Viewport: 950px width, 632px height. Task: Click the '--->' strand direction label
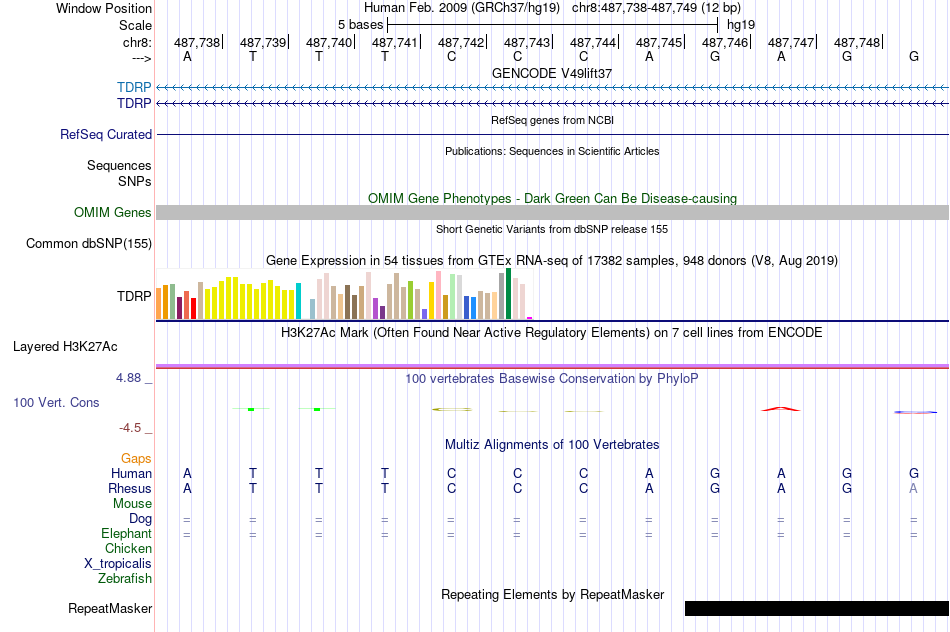point(141,58)
